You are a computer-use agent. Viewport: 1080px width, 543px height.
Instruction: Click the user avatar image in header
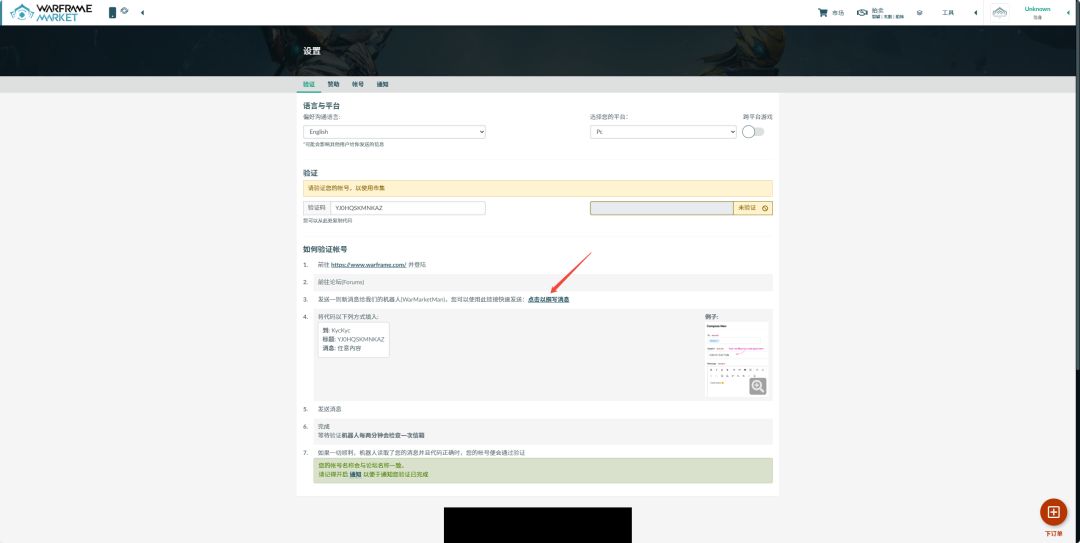coord(999,12)
